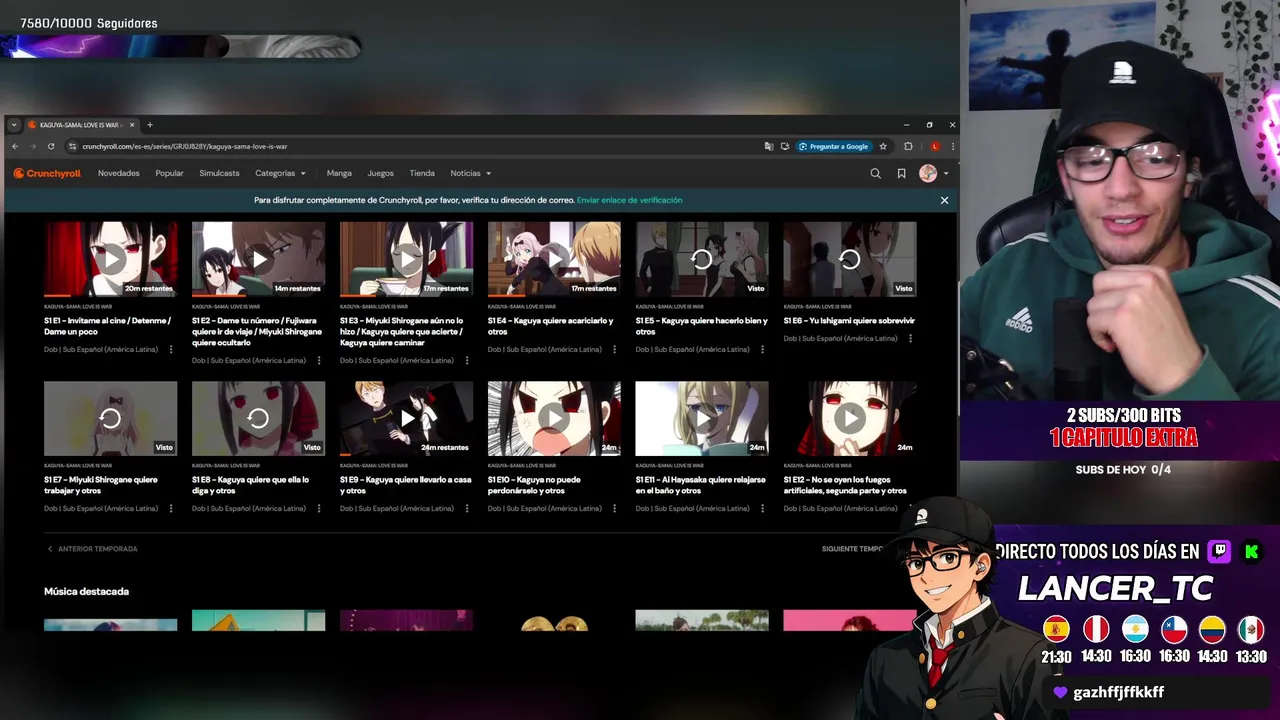Replay episode S1 E5 via replay icon
Viewport: 1280px width, 720px height.
702,259
